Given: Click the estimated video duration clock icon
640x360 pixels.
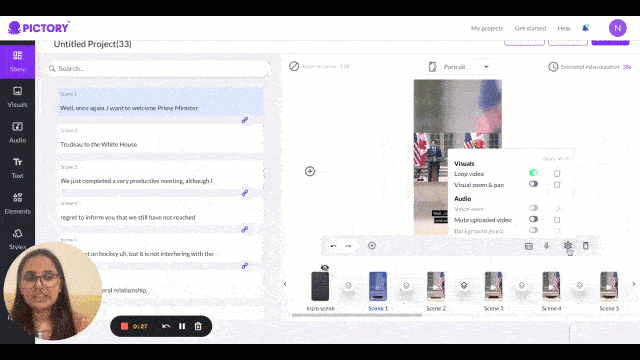Looking at the screenshot, I should tap(553, 67).
